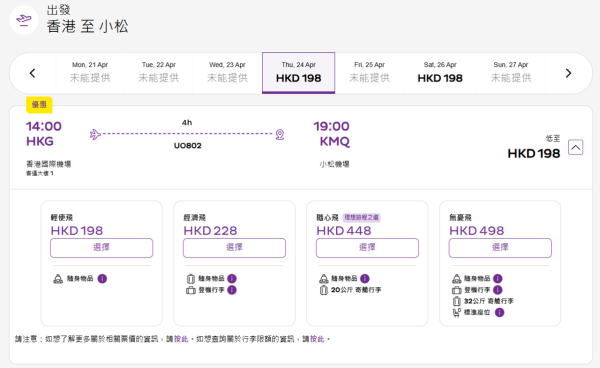This screenshot has width=600, height=368.
Task: Click the HKD 448 price in 隨心飛 card
Action: pos(344,231)
